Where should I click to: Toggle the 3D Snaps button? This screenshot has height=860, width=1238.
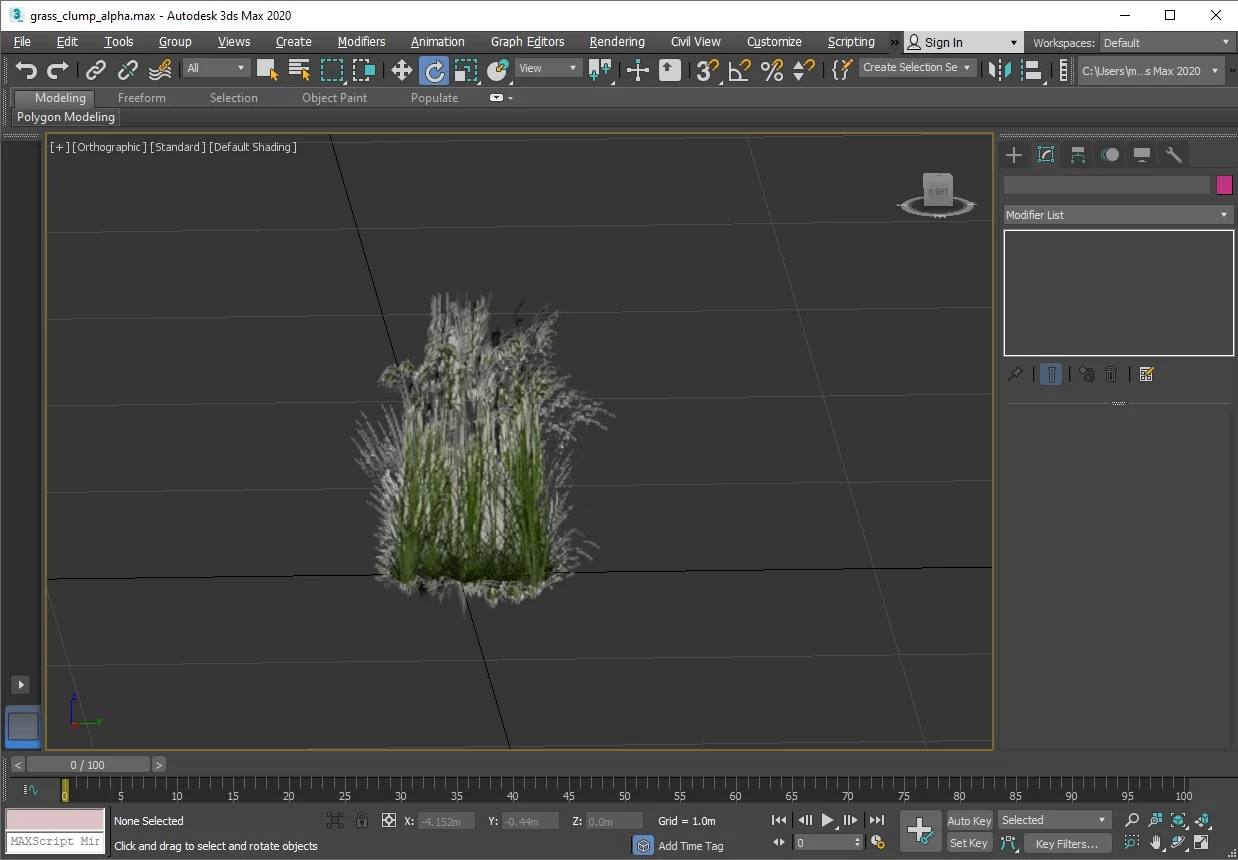tap(707, 70)
